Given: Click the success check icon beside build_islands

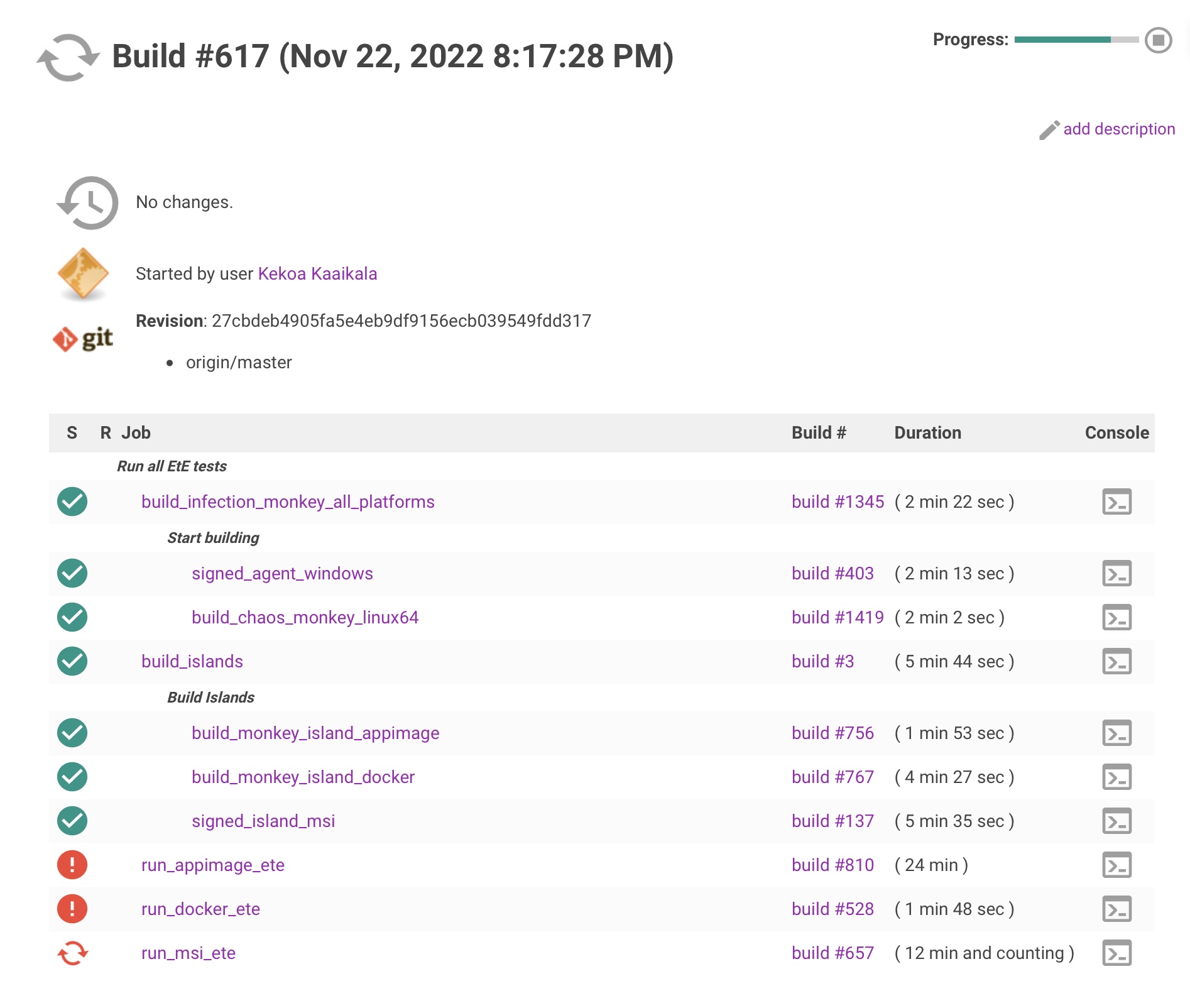Looking at the screenshot, I should (72, 660).
